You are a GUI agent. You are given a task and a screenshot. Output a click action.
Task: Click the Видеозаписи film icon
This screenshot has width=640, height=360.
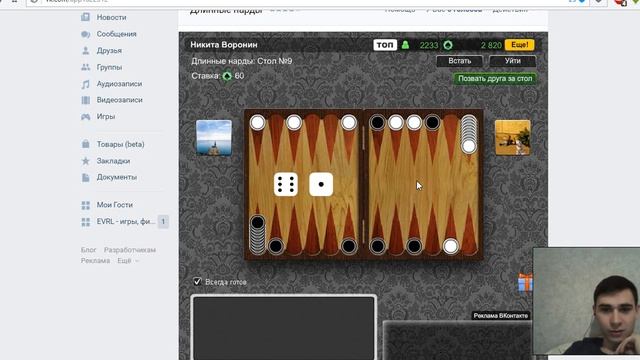point(85,100)
